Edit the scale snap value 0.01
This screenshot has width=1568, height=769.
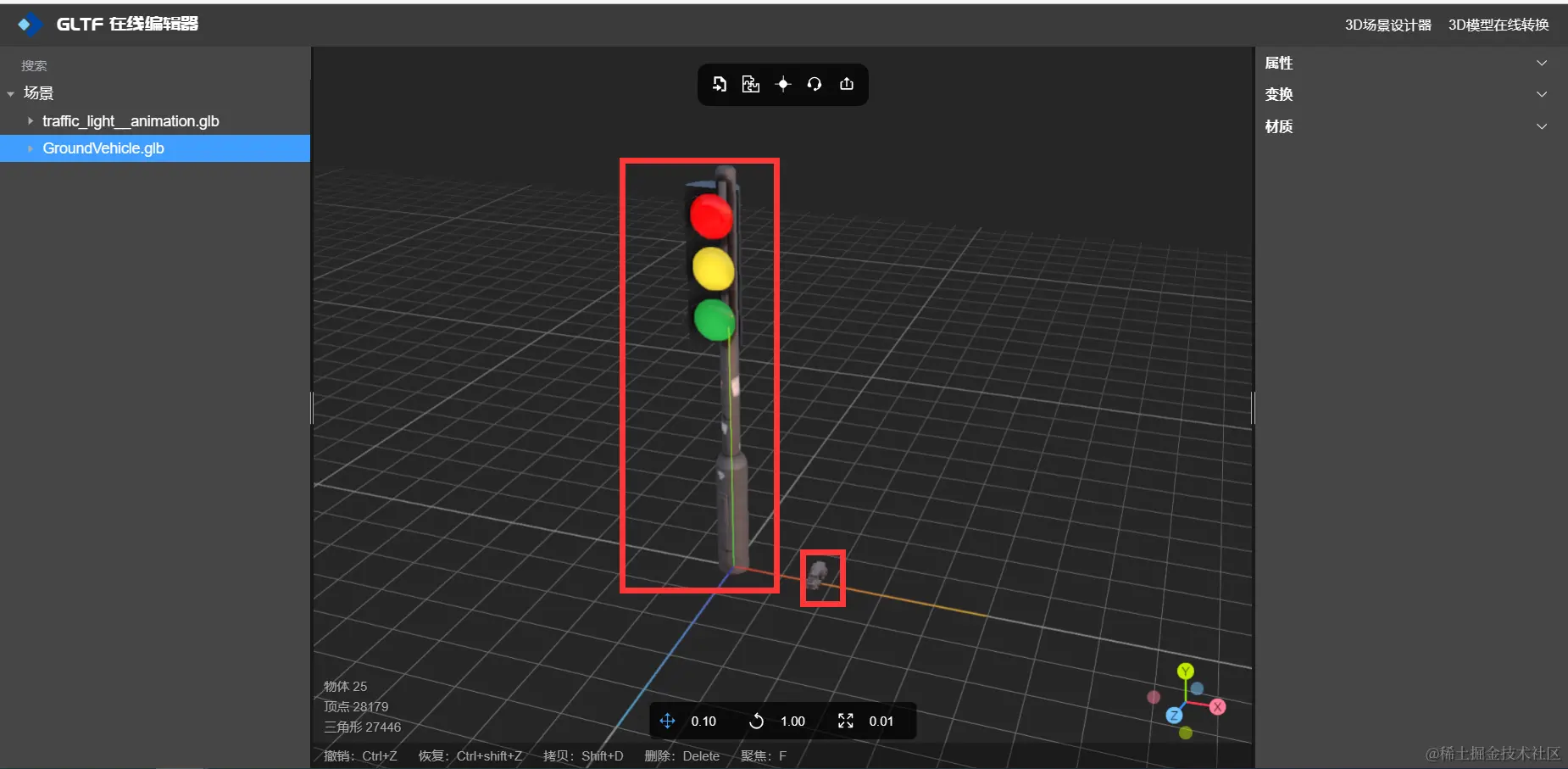pos(881,722)
